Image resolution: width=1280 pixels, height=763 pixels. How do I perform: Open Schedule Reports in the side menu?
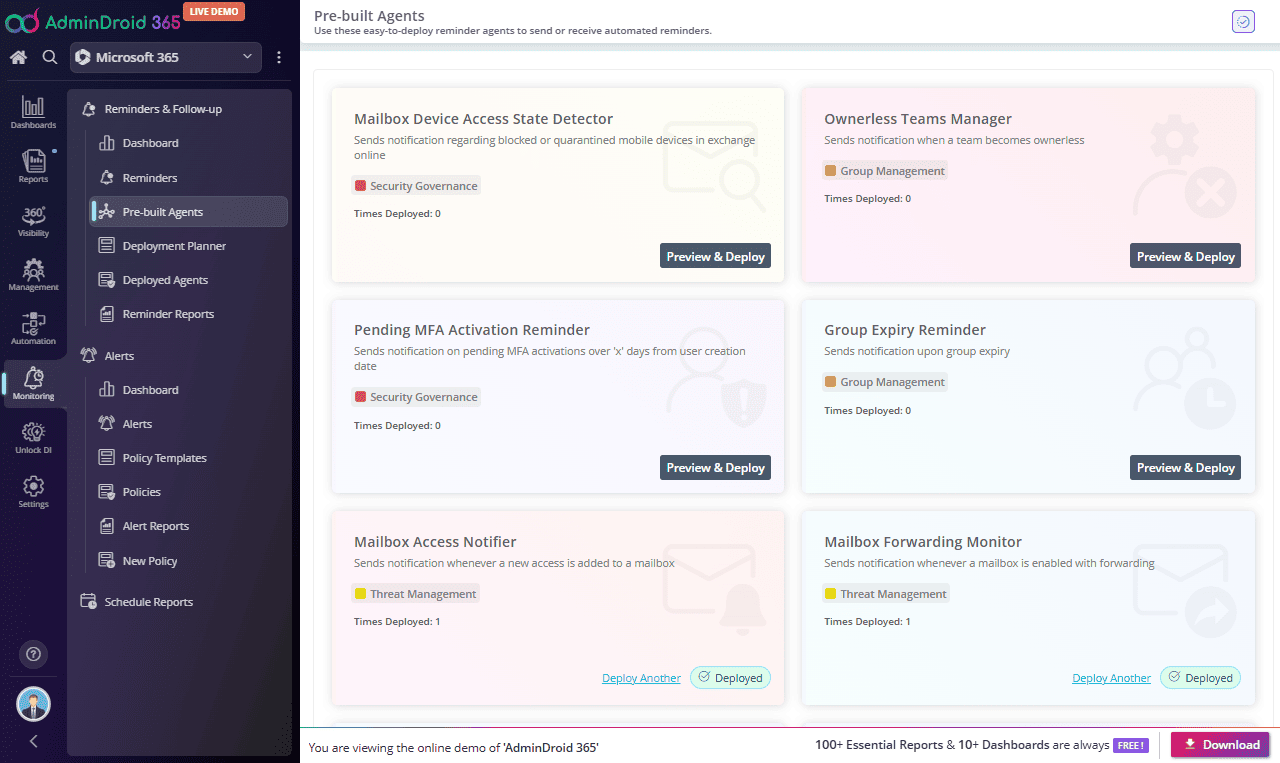coord(148,602)
